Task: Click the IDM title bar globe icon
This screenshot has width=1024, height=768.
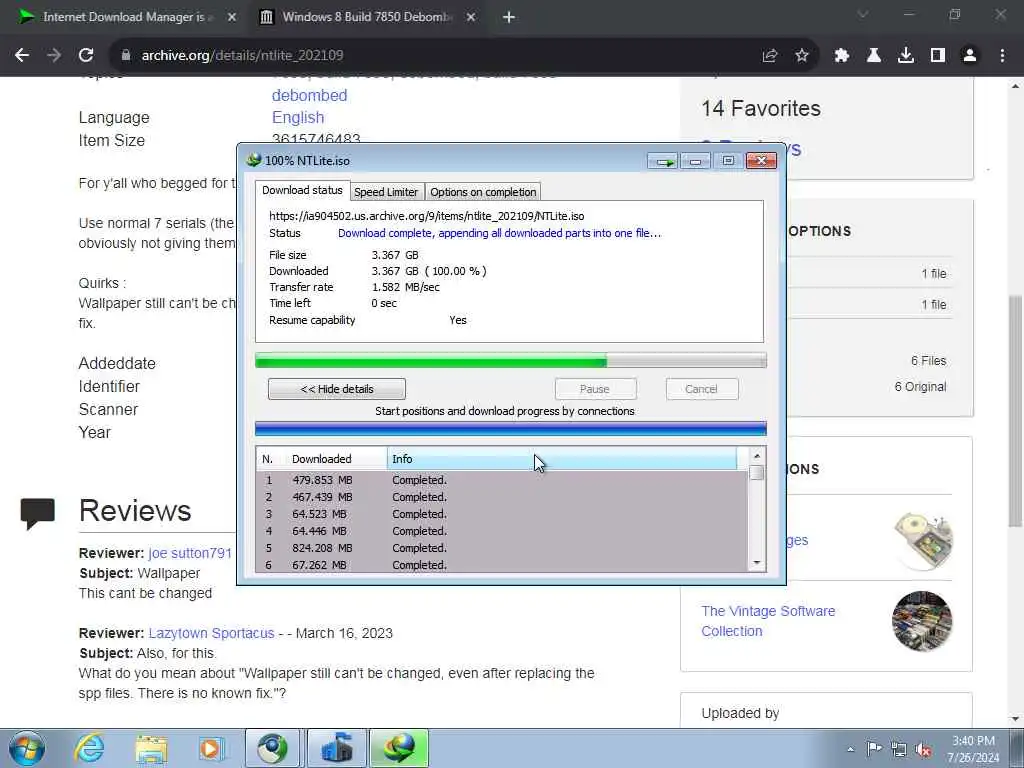Action: point(253,160)
